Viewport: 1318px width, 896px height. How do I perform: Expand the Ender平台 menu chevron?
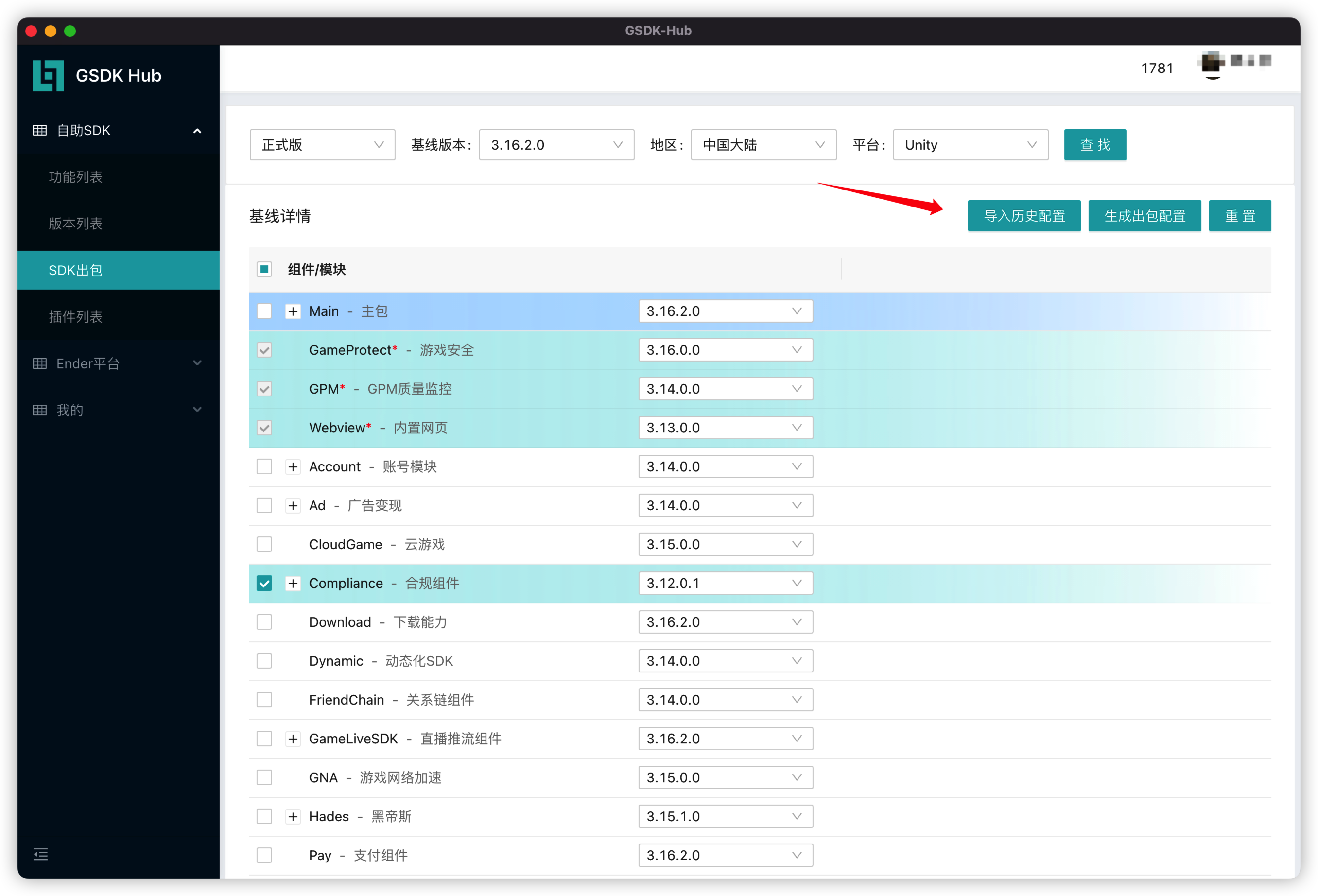point(197,363)
